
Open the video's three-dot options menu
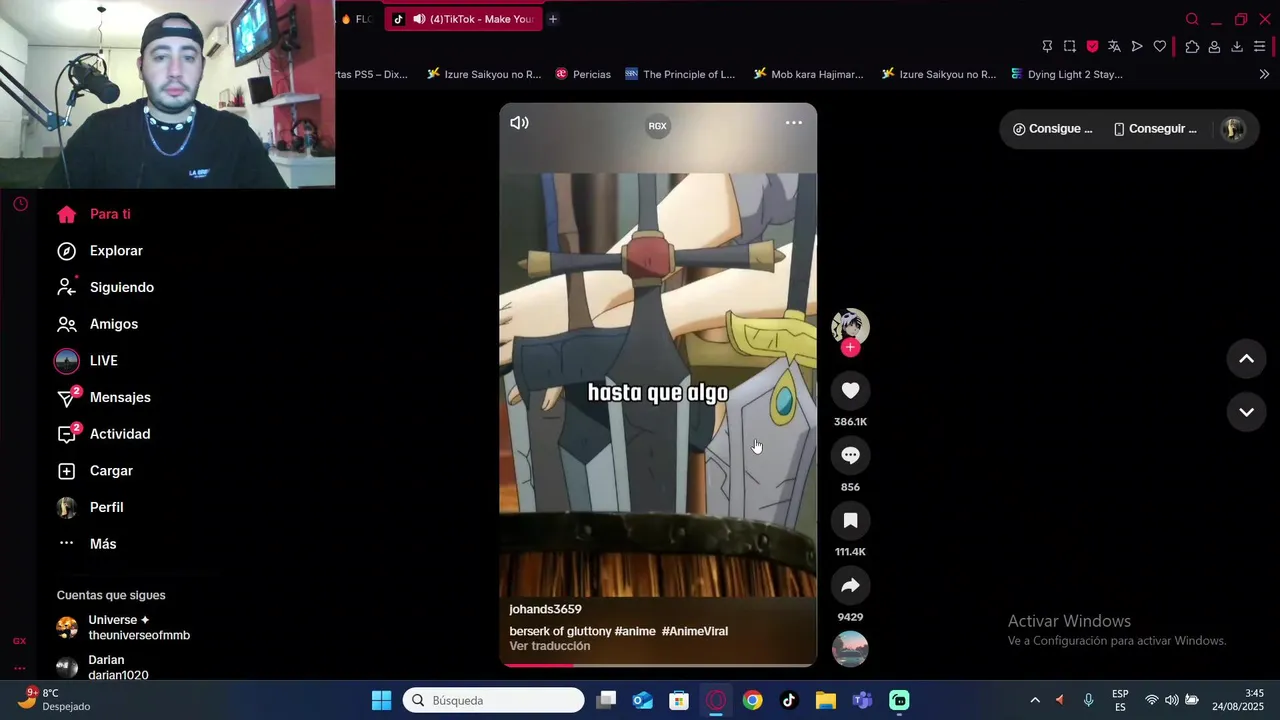pyautogui.click(x=793, y=123)
